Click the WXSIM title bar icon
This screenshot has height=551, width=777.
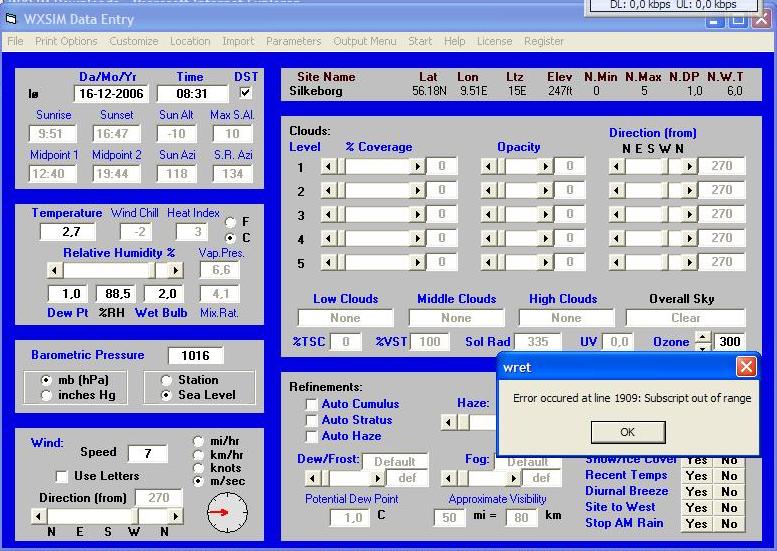[x=11, y=19]
